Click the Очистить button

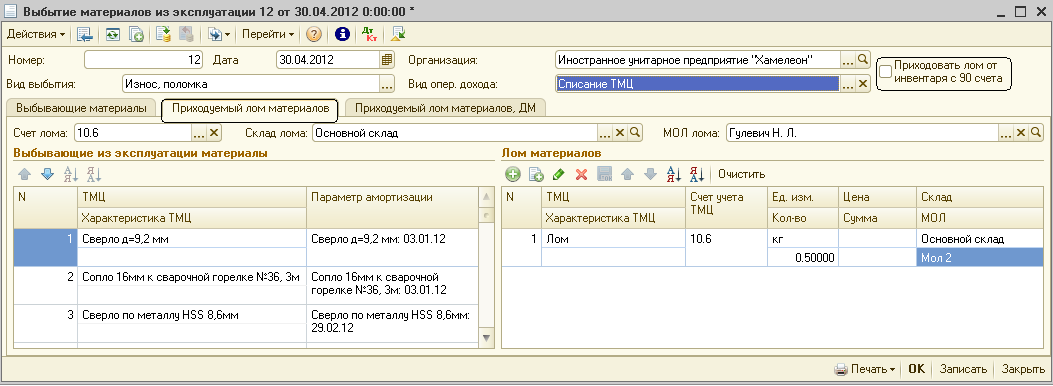(741, 175)
